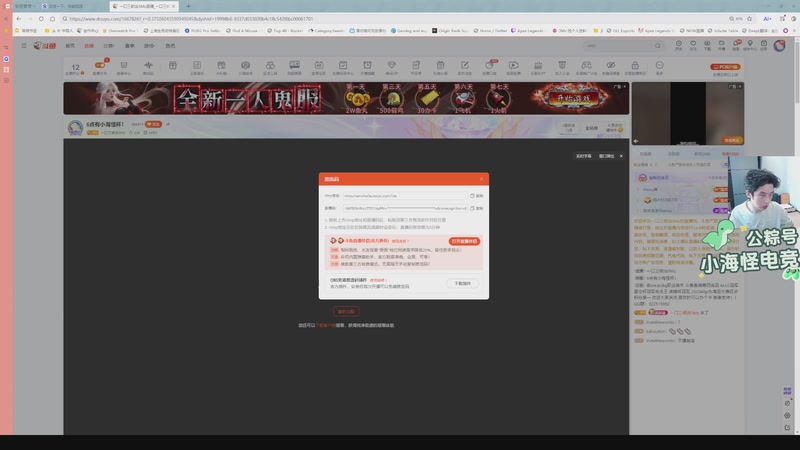Toggle 实时字幕 live captions on the player
The image size is (800, 450).
[584, 156]
